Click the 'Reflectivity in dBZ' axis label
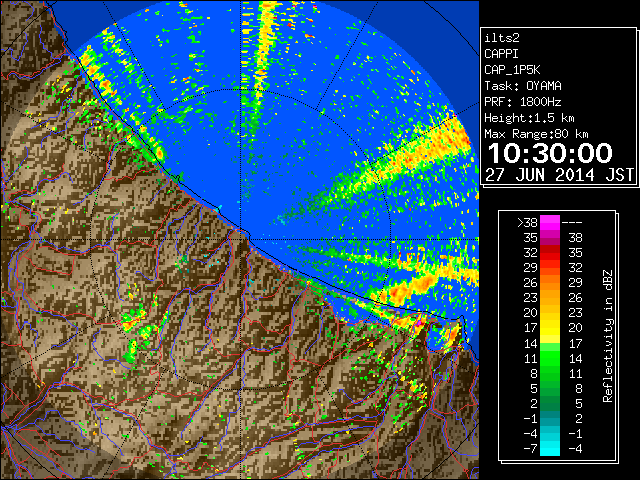The width and height of the screenshot is (640, 480). 608,336
